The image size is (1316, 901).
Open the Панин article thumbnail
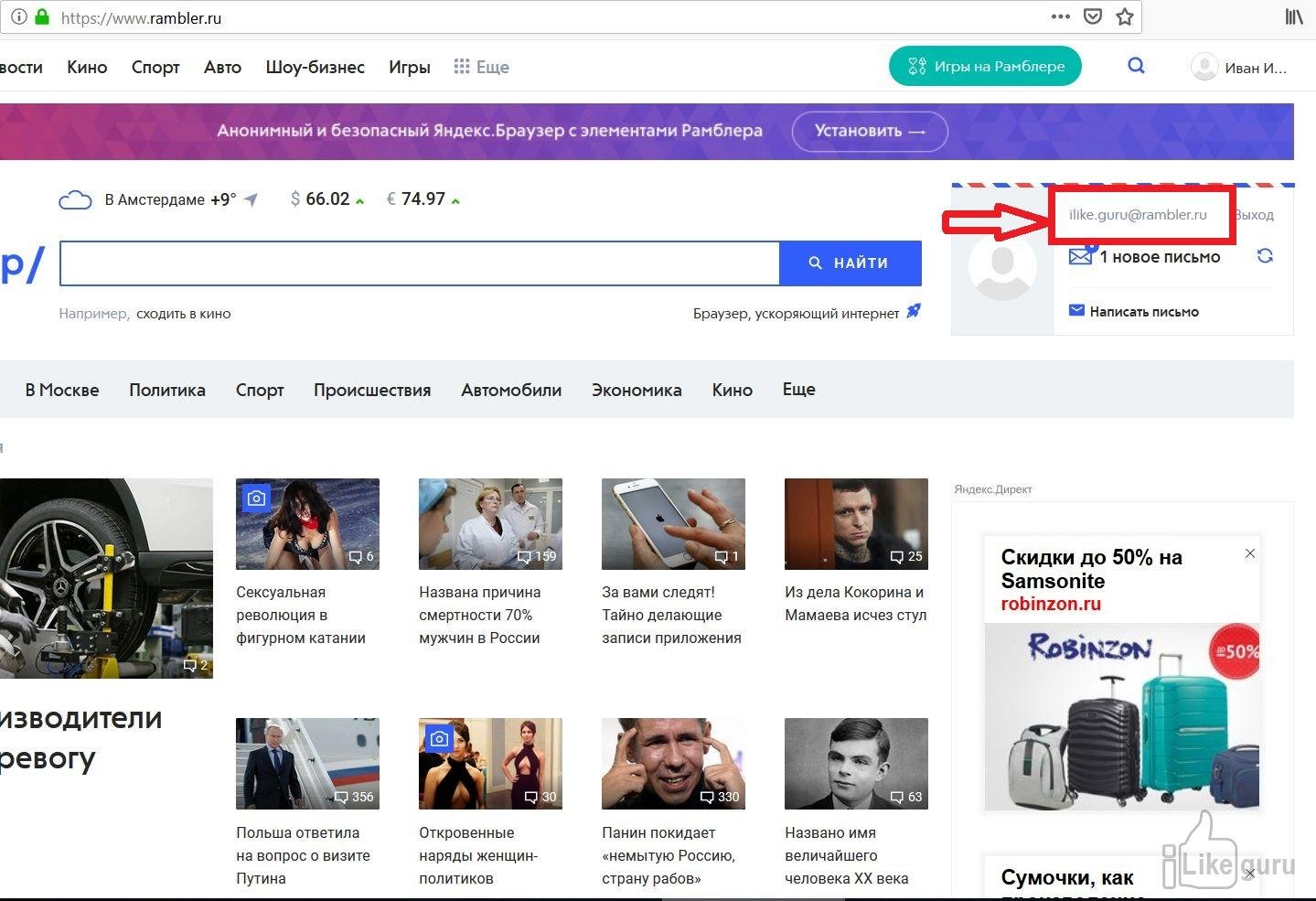point(673,764)
